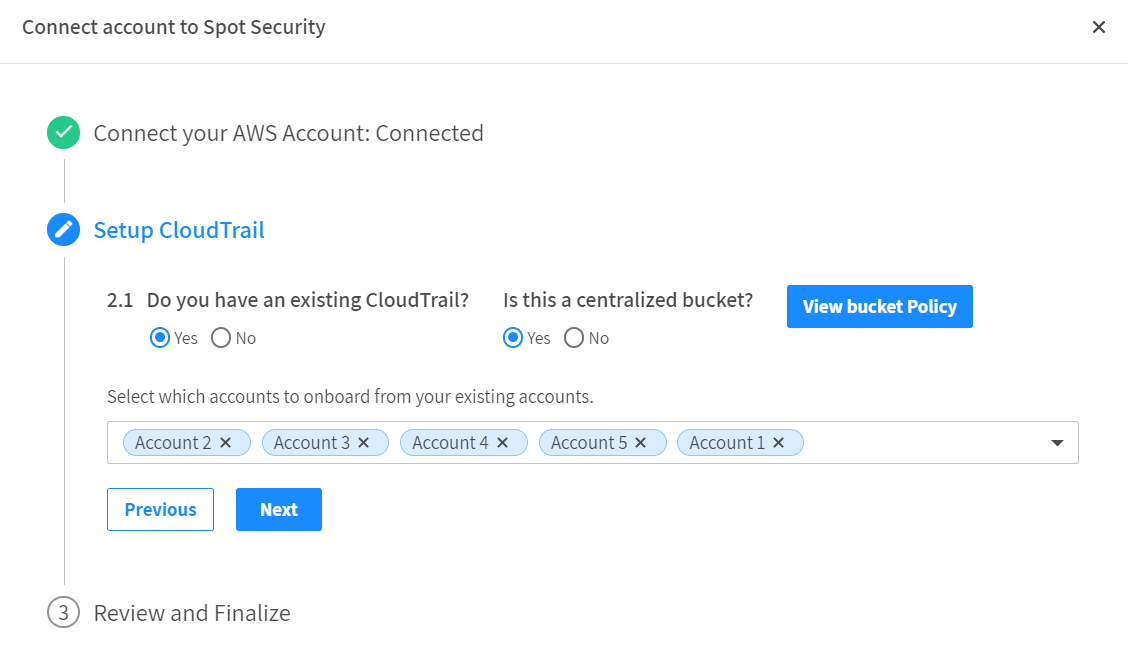Choose Yes for centralized bucket
1128x657 pixels.
[512, 338]
